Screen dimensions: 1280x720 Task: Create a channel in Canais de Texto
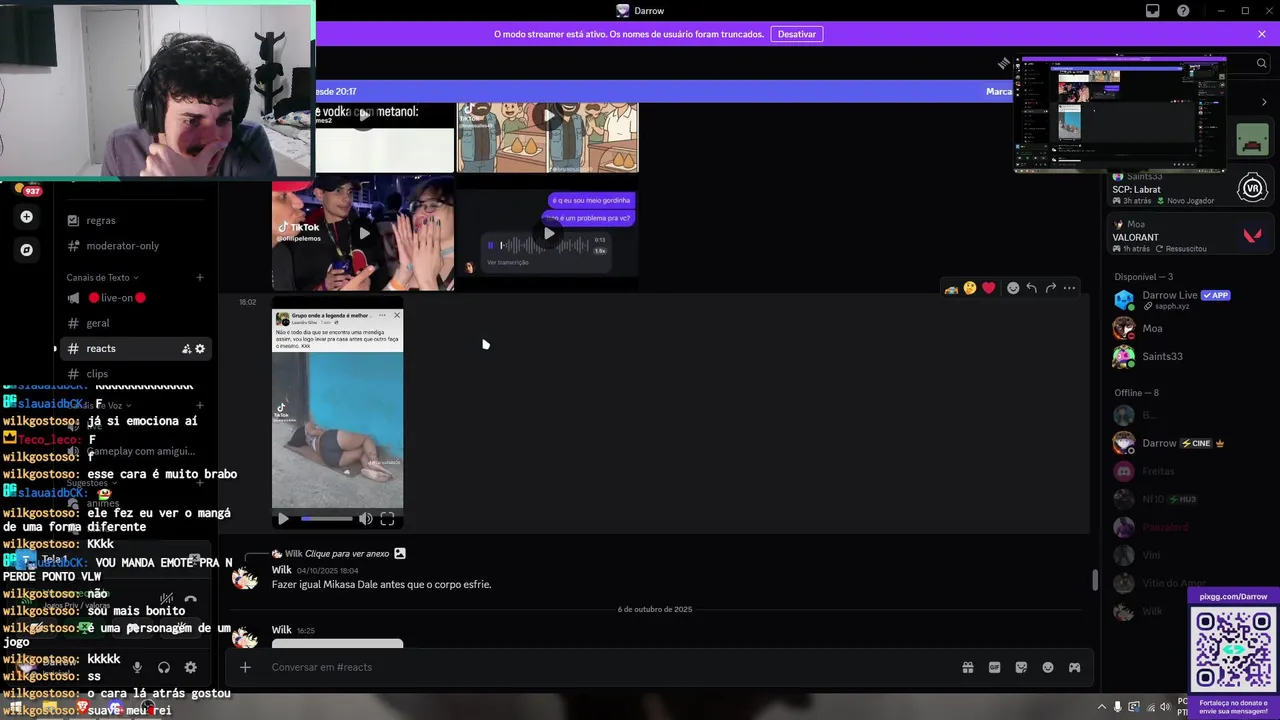point(200,278)
